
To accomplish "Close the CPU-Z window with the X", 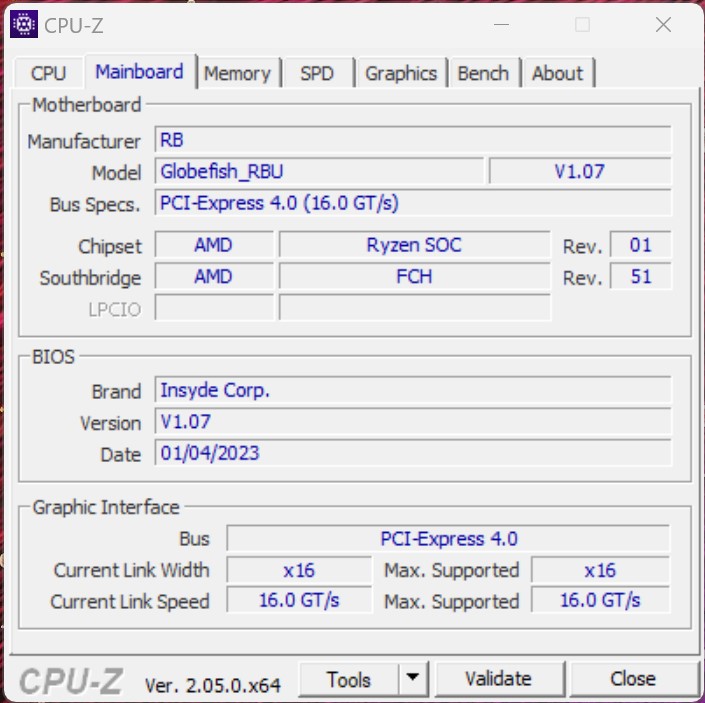I will tap(663, 25).
